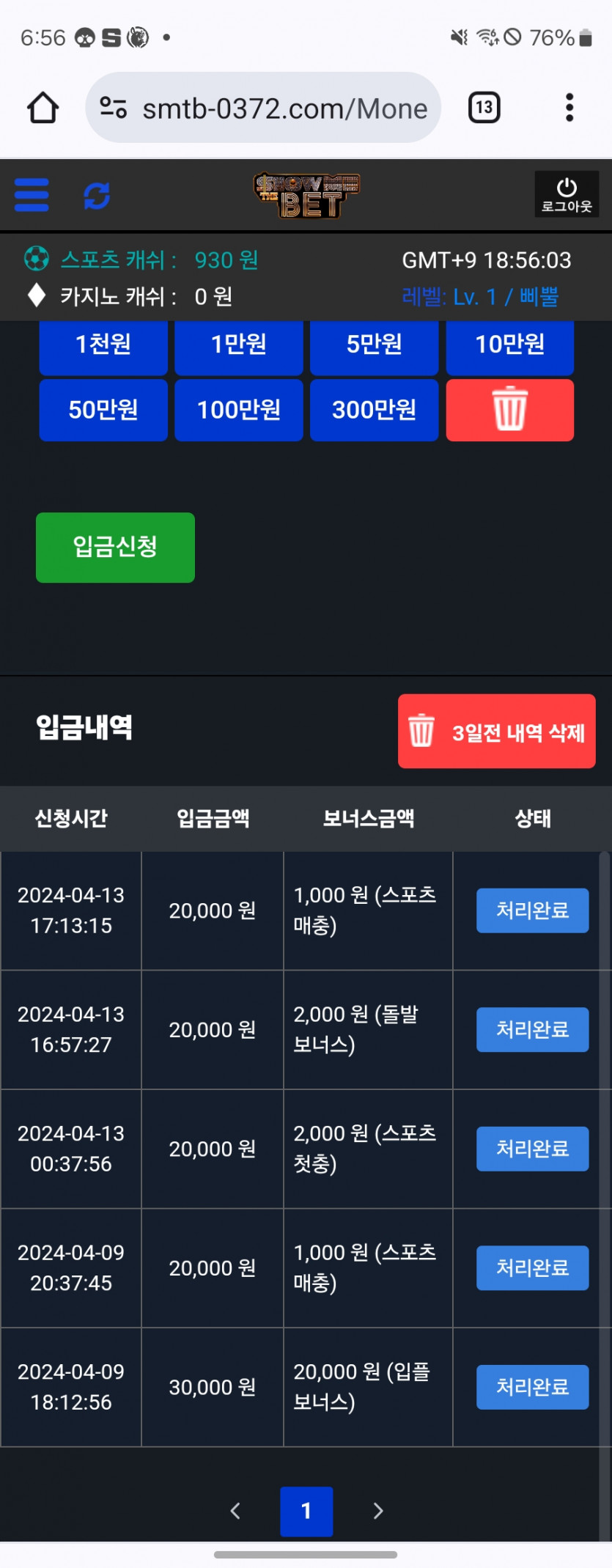
Task: Open the blue hamburger menu
Action: (32, 195)
